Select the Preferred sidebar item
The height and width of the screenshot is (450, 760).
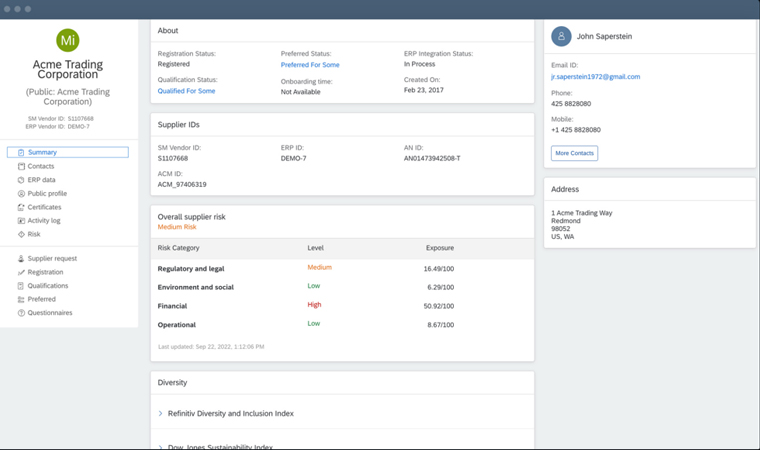click(x=42, y=299)
